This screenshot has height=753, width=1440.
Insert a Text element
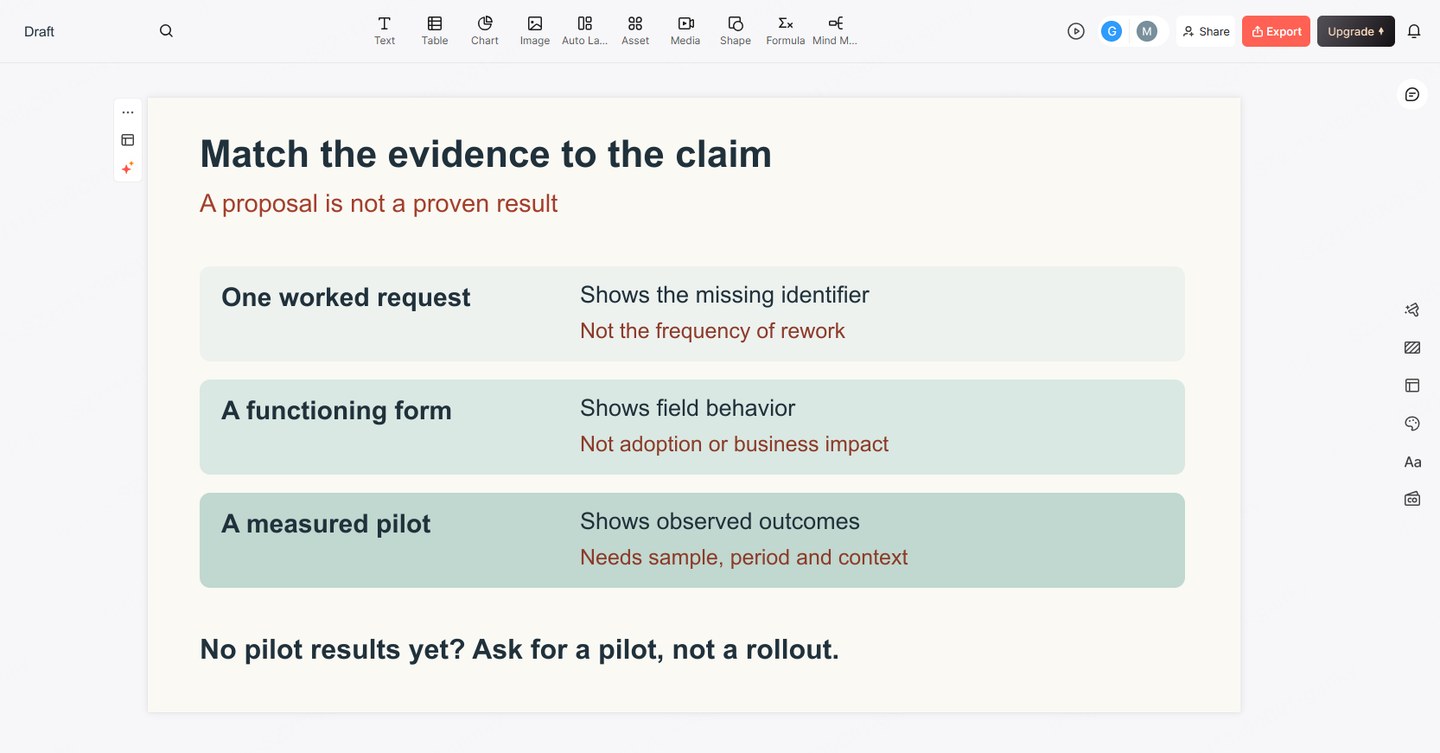click(384, 31)
